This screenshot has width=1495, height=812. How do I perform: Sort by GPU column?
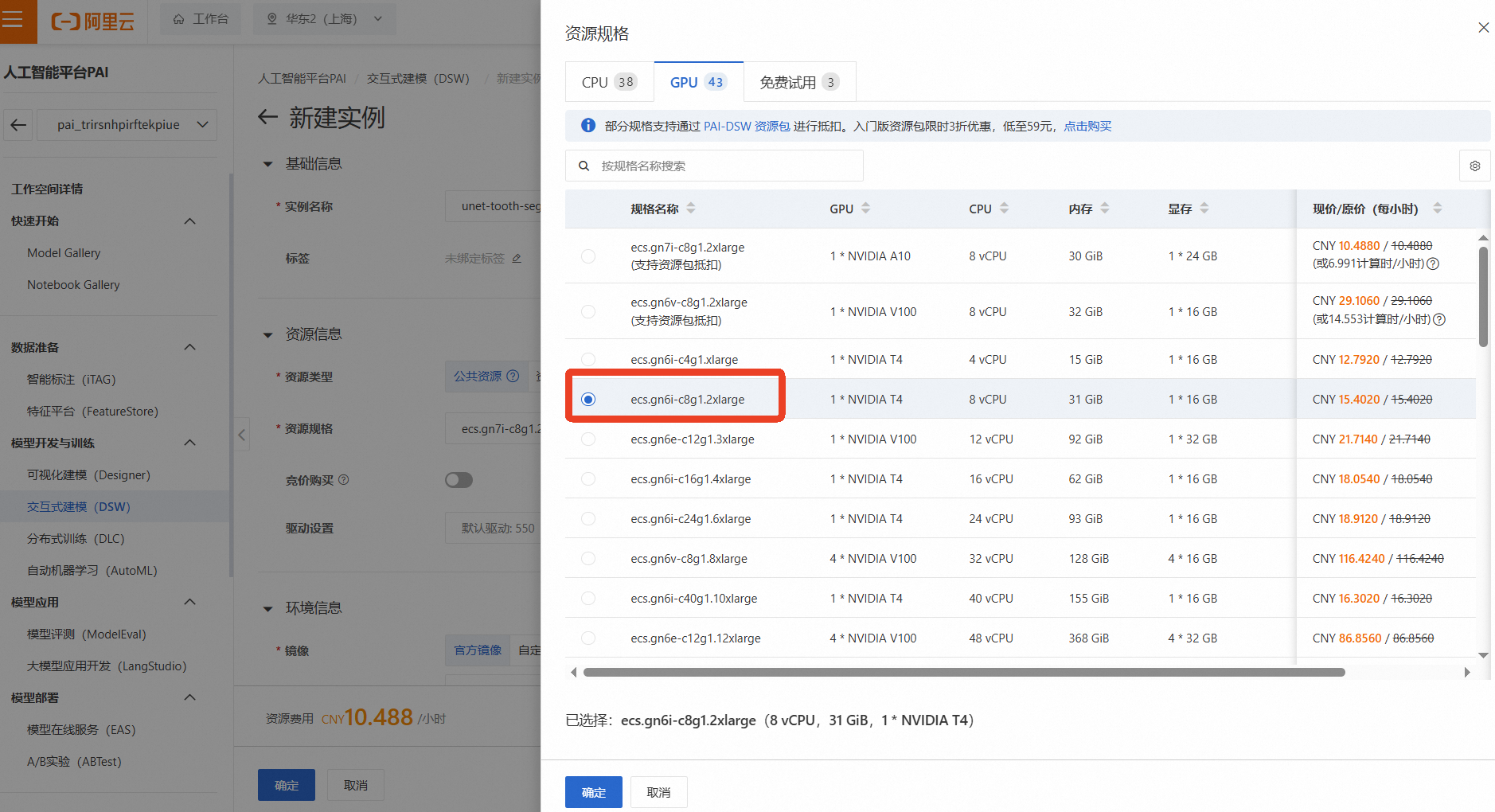pos(866,208)
